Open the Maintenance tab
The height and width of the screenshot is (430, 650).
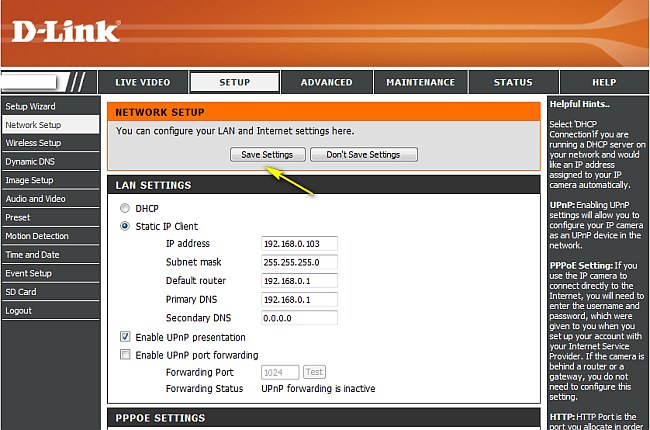(x=420, y=82)
